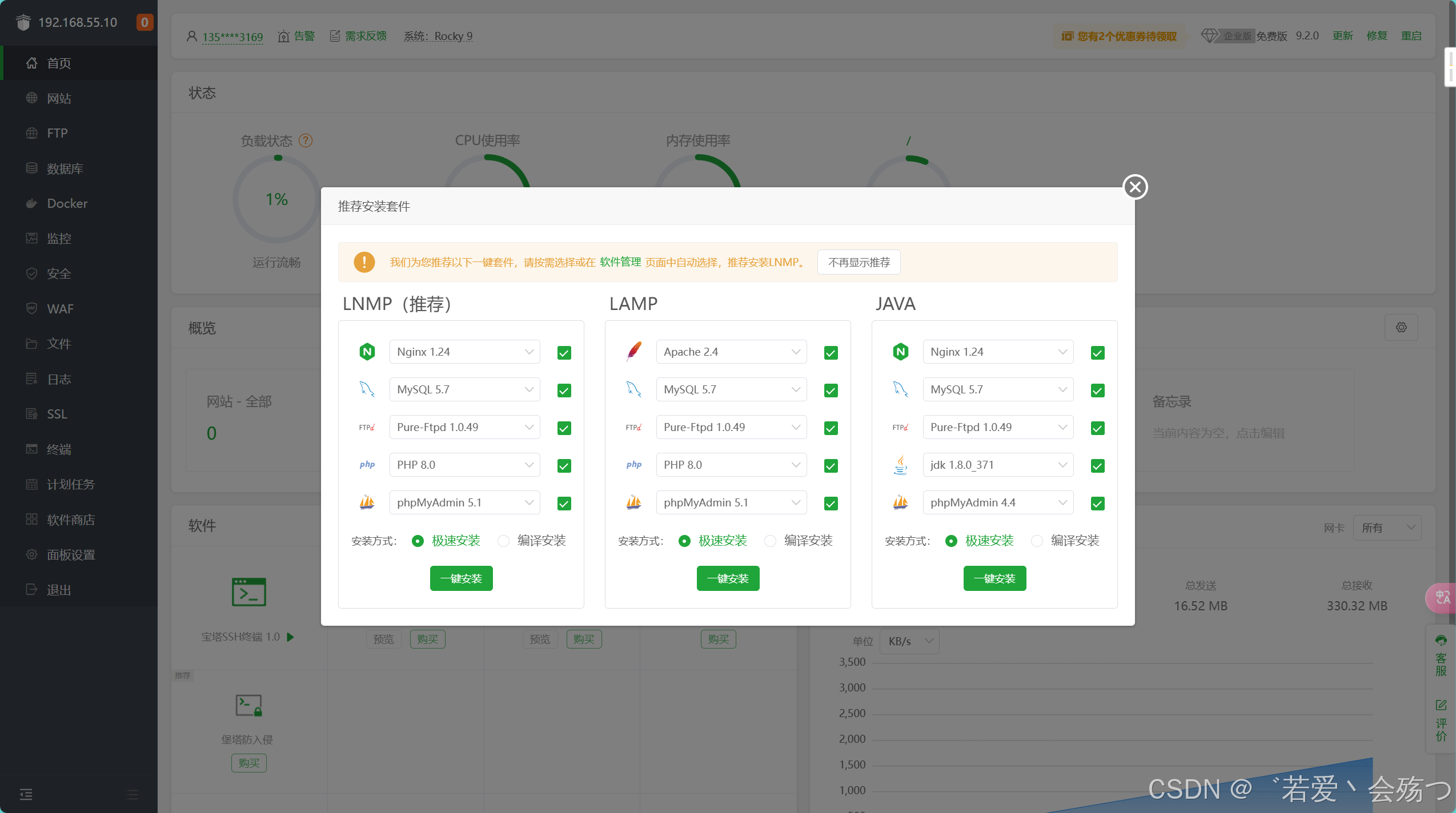Go to 首页 home in the sidebar
The height and width of the screenshot is (813, 1456).
[x=58, y=63]
